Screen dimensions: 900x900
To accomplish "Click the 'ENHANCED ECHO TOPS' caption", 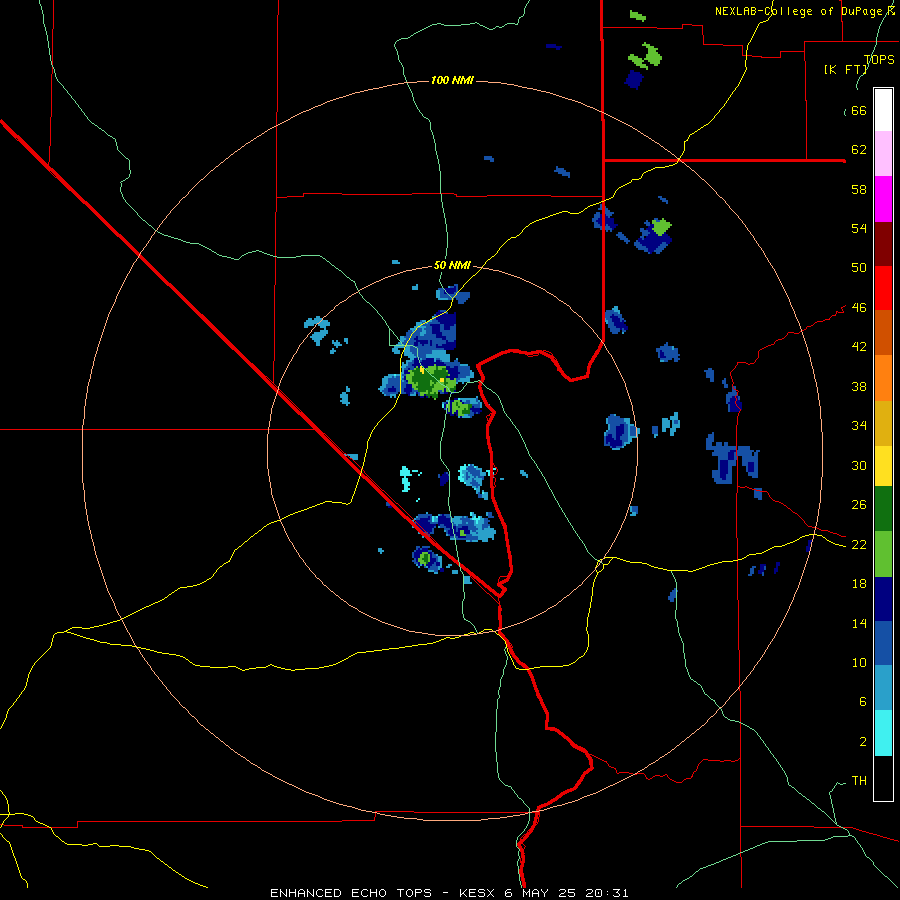I will (351, 893).
